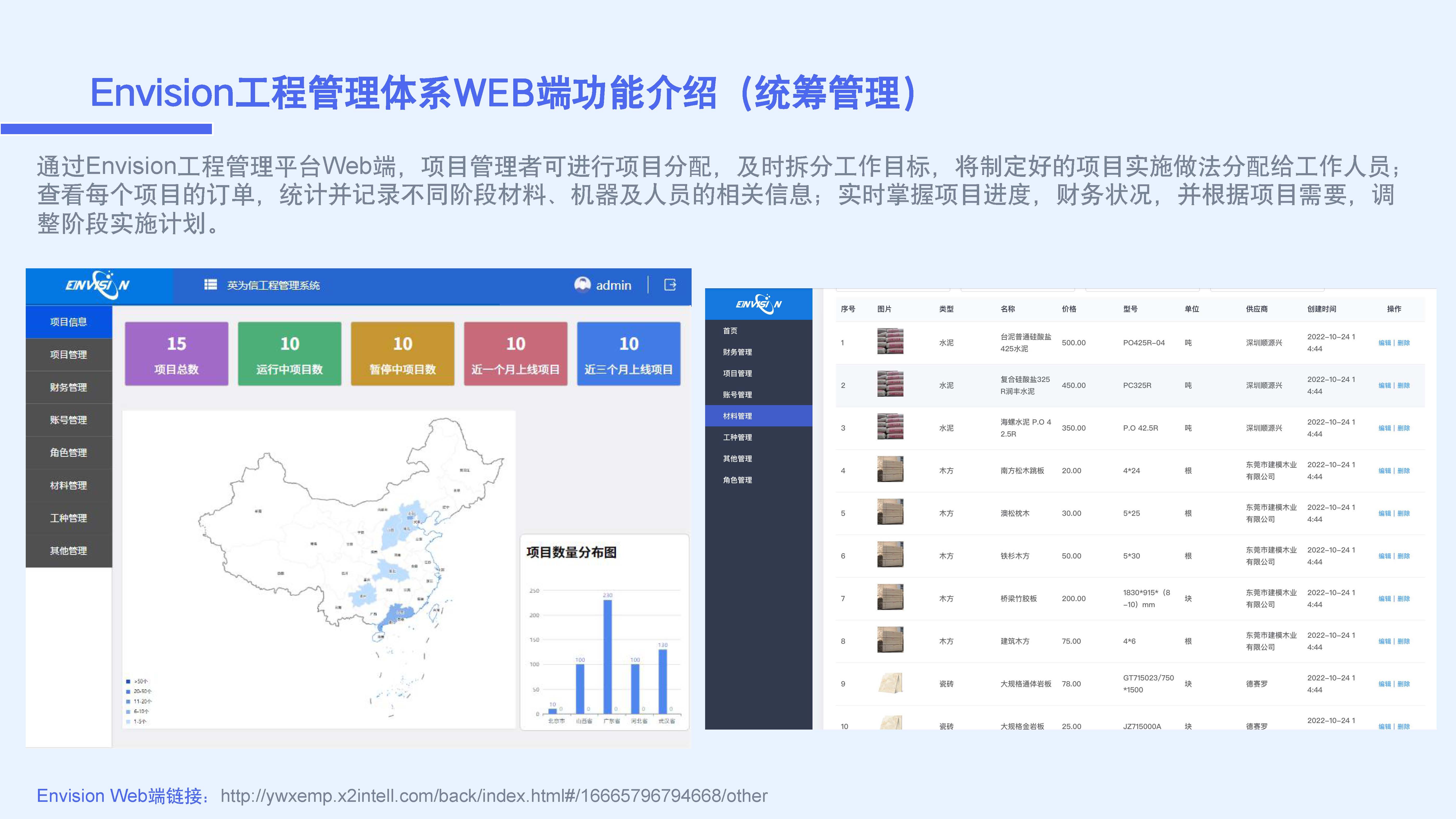Click the 20-50个 legend swatch
The height and width of the screenshot is (819, 1456).
[128, 691]
